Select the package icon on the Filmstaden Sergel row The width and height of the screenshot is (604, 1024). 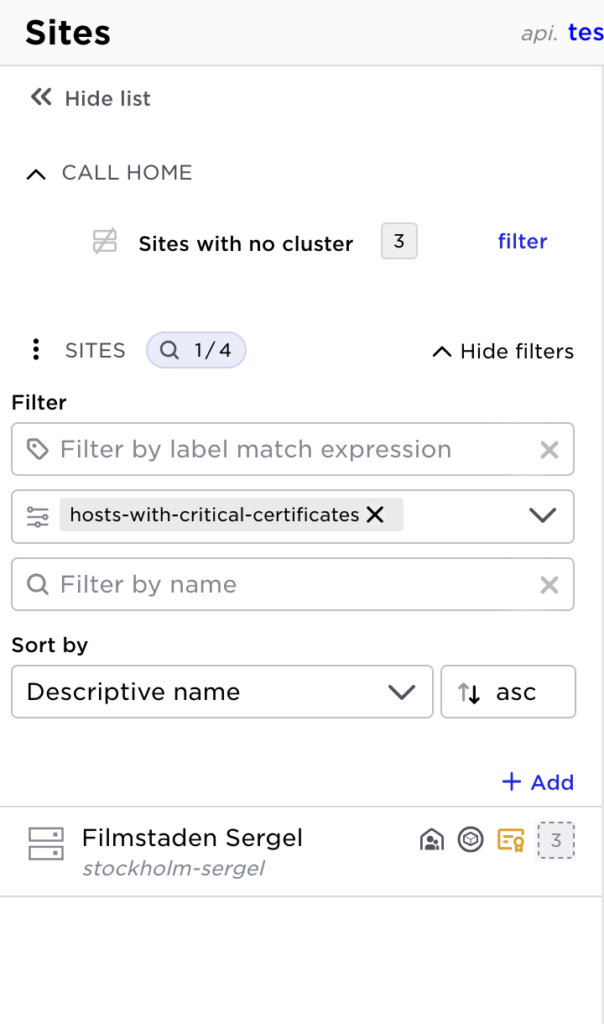tap(470, 840)
